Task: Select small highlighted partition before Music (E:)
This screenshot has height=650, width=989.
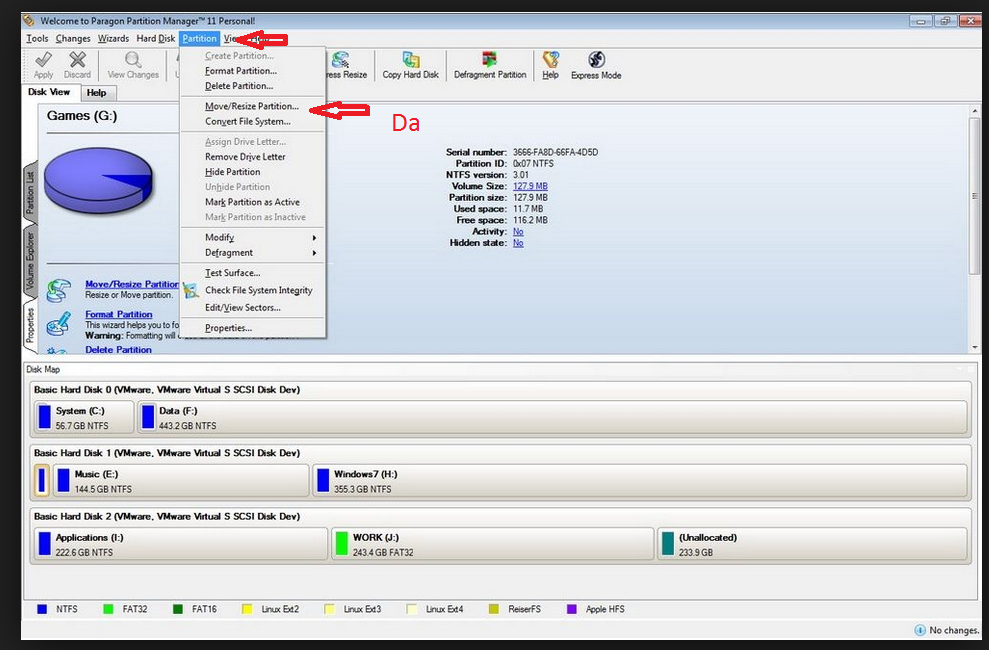Action: pyautogui.click(x=42, y=480)
